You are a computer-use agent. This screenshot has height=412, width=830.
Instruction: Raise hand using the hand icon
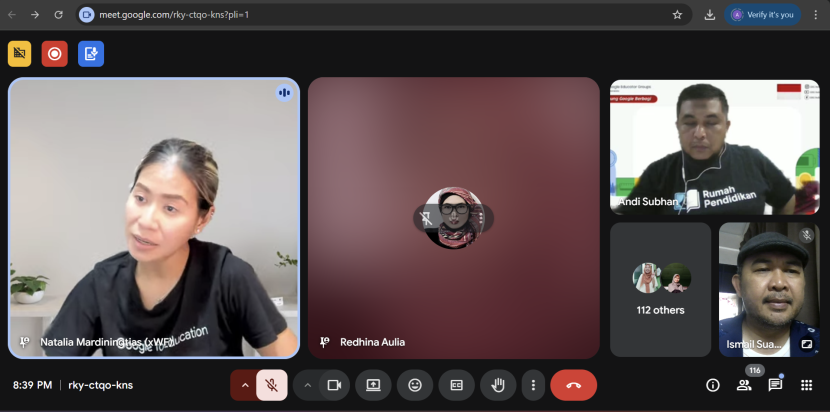[497, 385]
